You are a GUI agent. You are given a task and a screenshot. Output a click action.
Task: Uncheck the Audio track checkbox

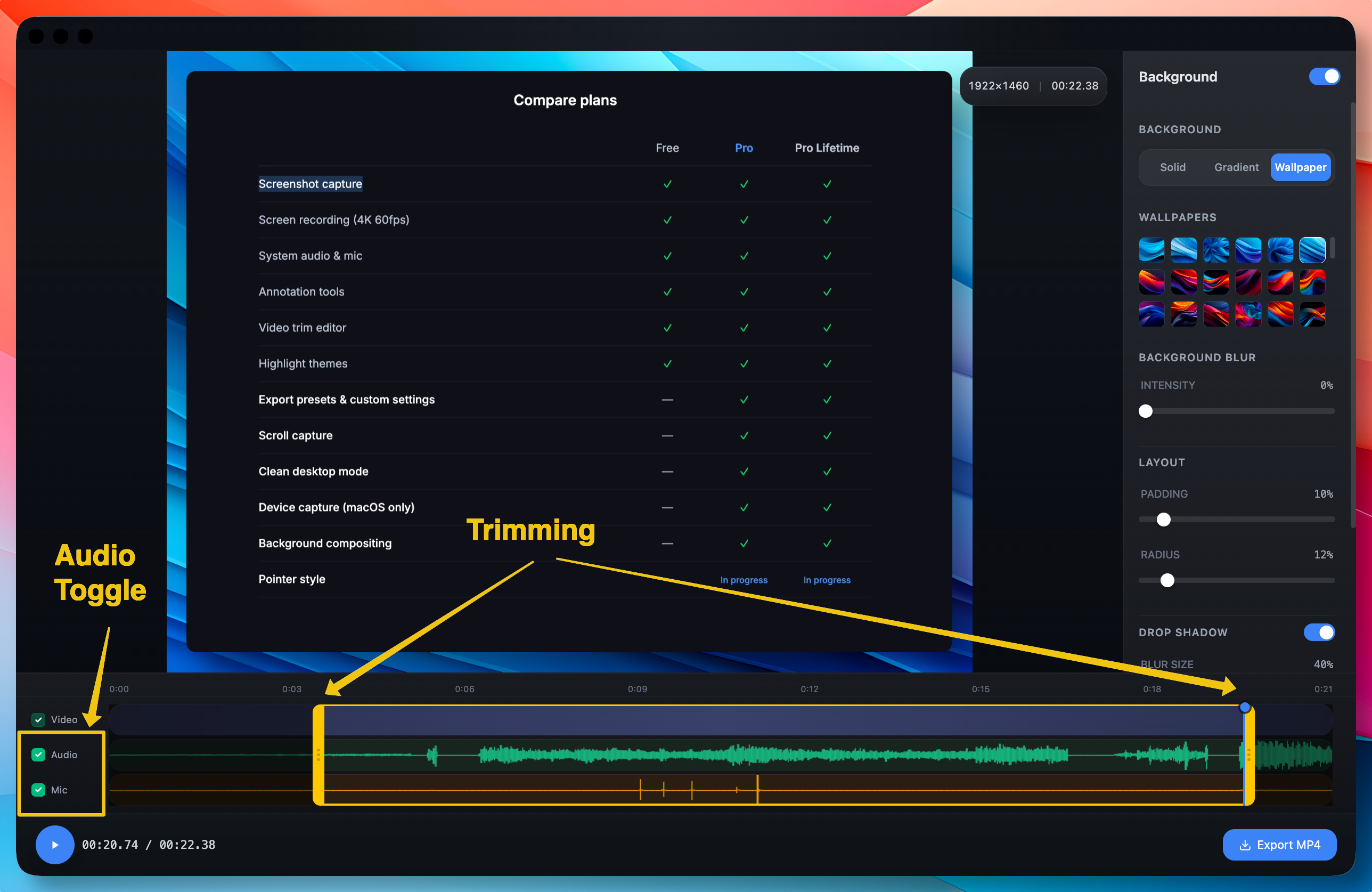[x=39, y=755]
